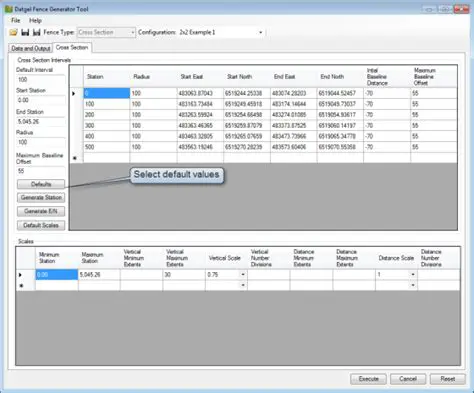
Task: Select the Vertical Scale column header
Action: pyautogui.click(x=226, y=258)
